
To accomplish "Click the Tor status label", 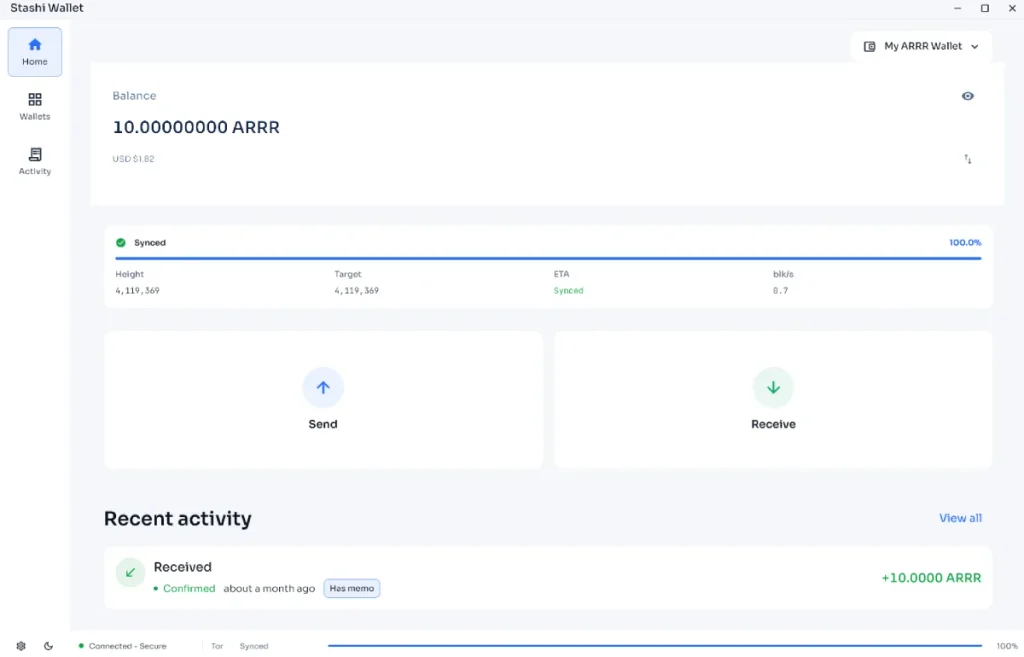I will [217, 646].
